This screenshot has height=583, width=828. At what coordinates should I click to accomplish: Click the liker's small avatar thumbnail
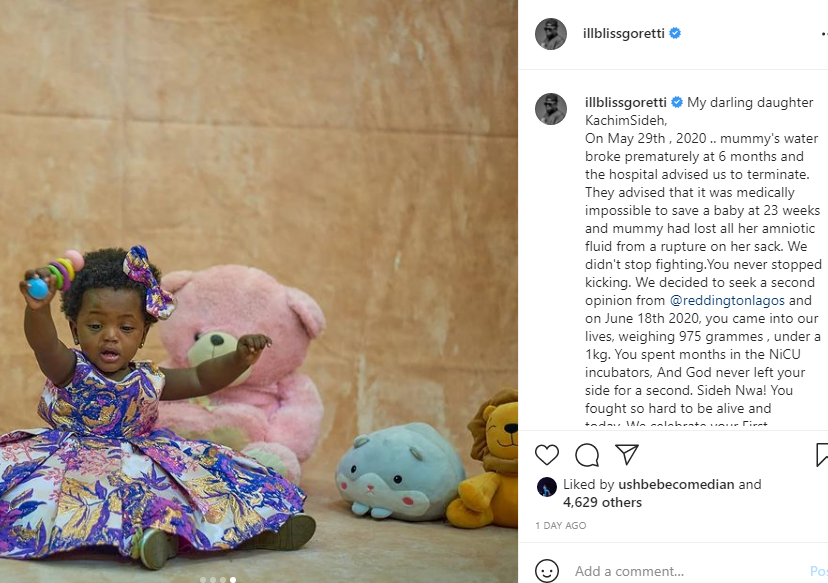click(547, 487)
